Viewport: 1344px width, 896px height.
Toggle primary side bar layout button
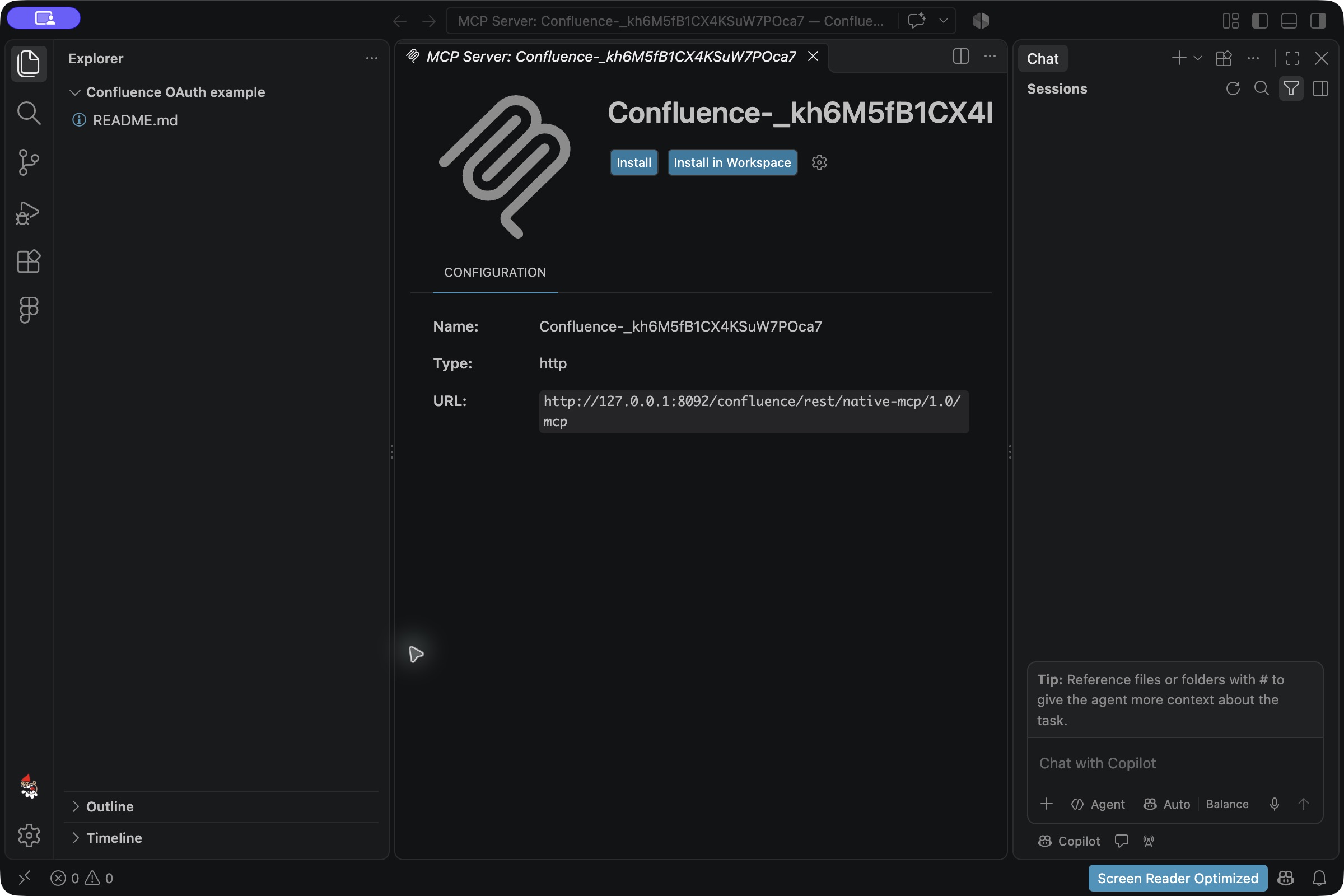pyautogui.click(x=1259, y=21)
